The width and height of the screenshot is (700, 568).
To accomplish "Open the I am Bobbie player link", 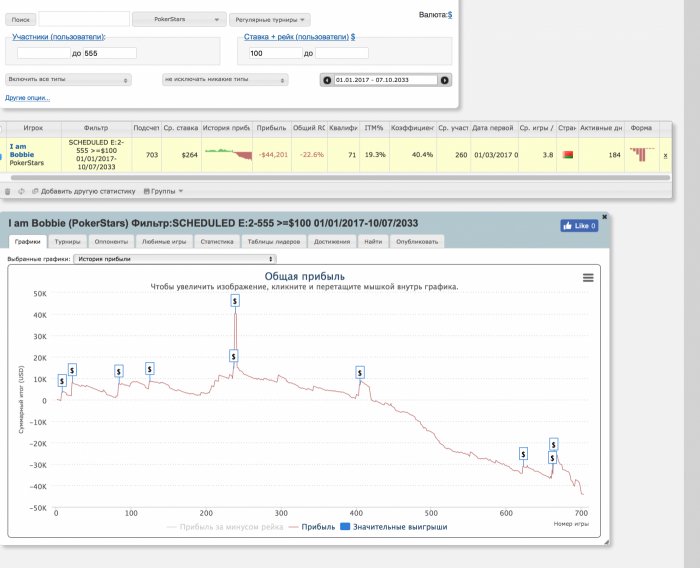I will pos(22,150).
